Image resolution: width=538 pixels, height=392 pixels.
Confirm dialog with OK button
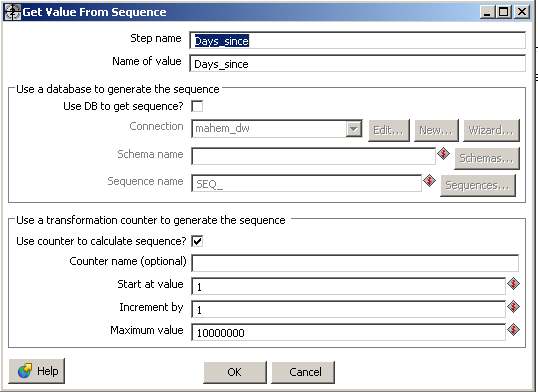(235, 372)
